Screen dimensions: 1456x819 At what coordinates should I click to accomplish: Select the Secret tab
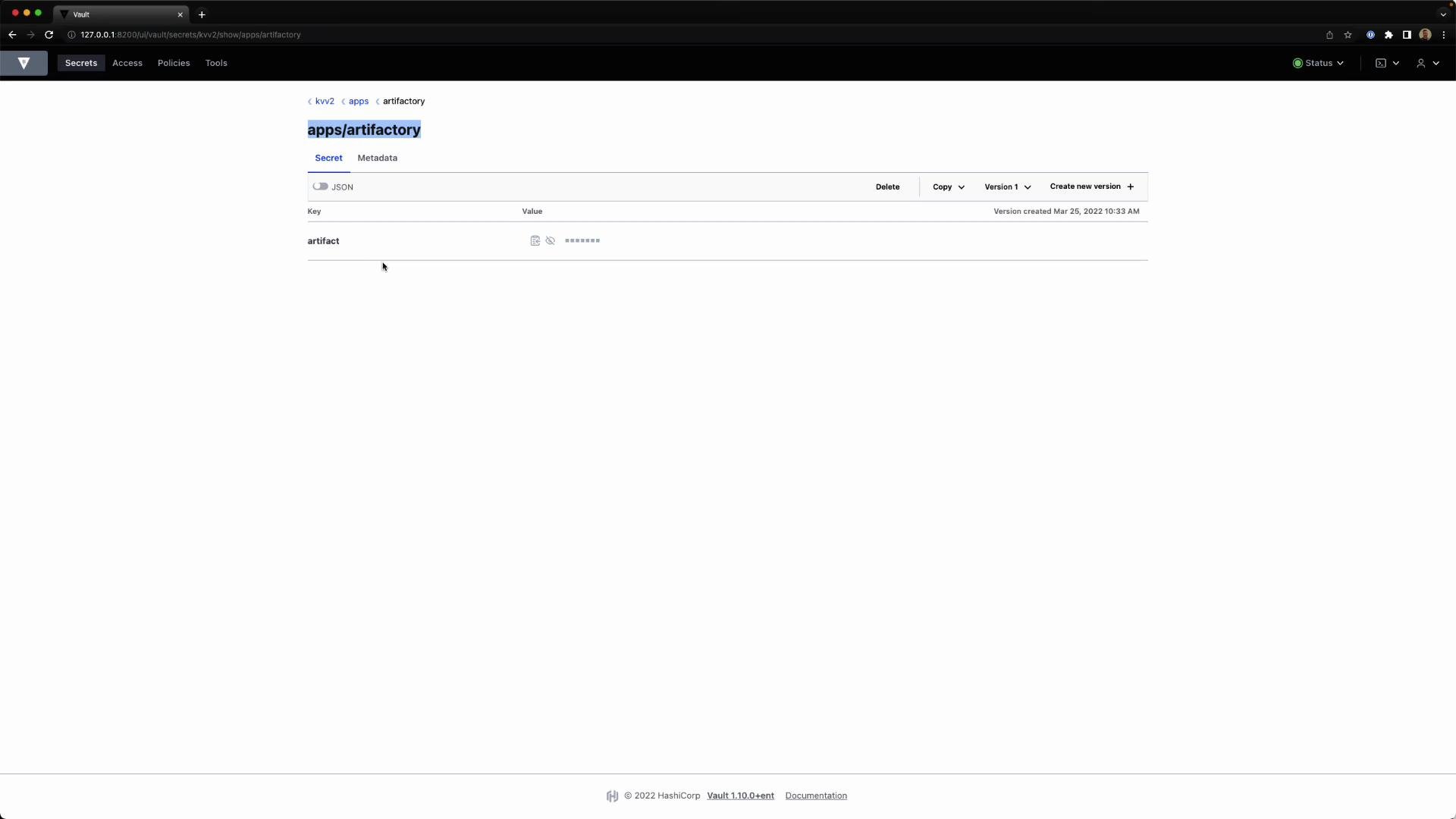[328, 158]
